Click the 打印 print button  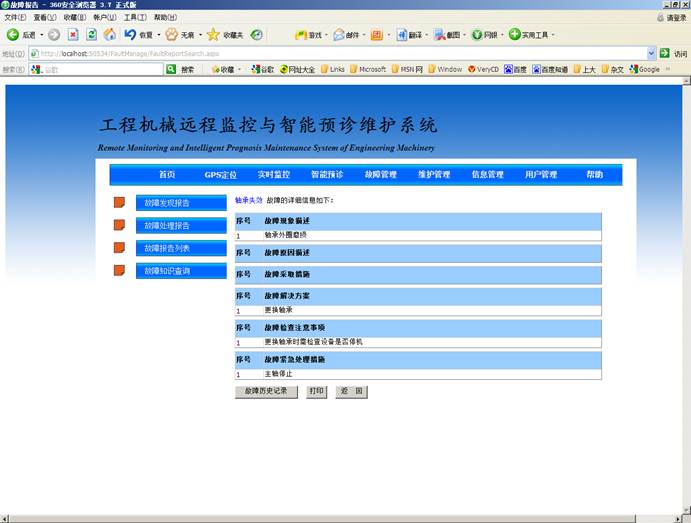pos(316,392)
